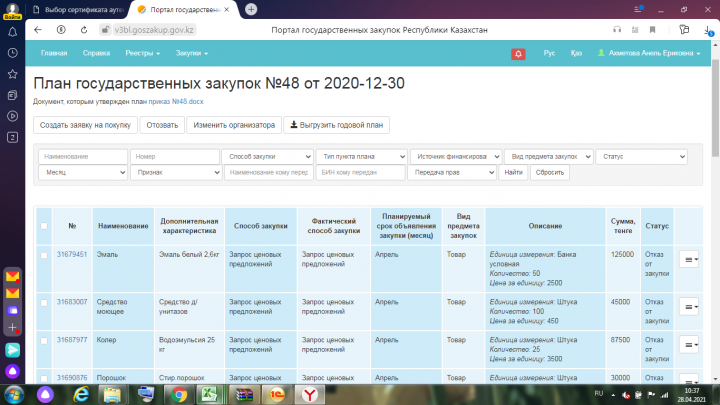The image size is (720, 405).
Task: Open File Explorer folder in taskbar
Action: (x=112, y=394)
